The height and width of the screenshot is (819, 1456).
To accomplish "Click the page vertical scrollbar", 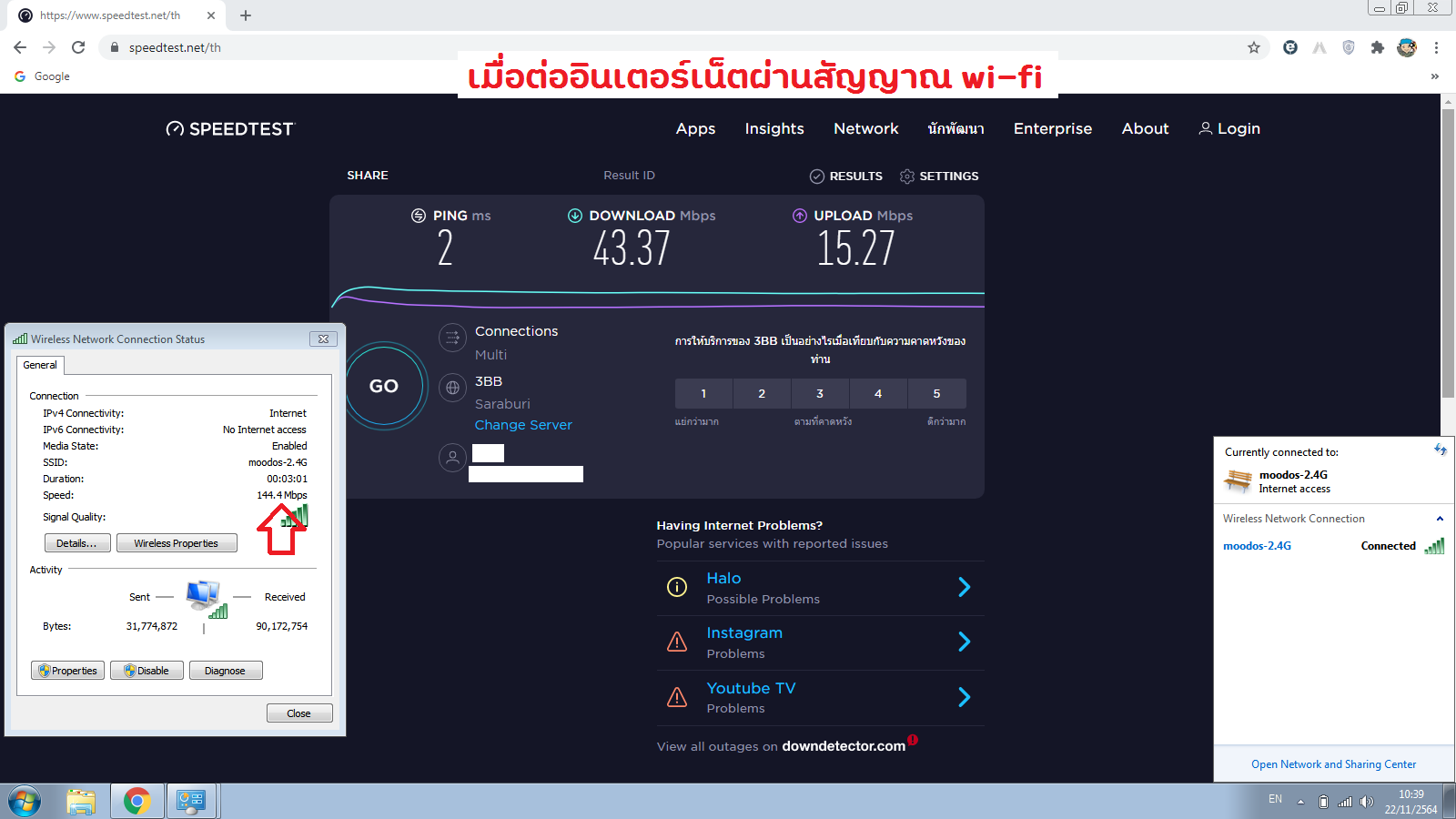I will point(1448,255).
